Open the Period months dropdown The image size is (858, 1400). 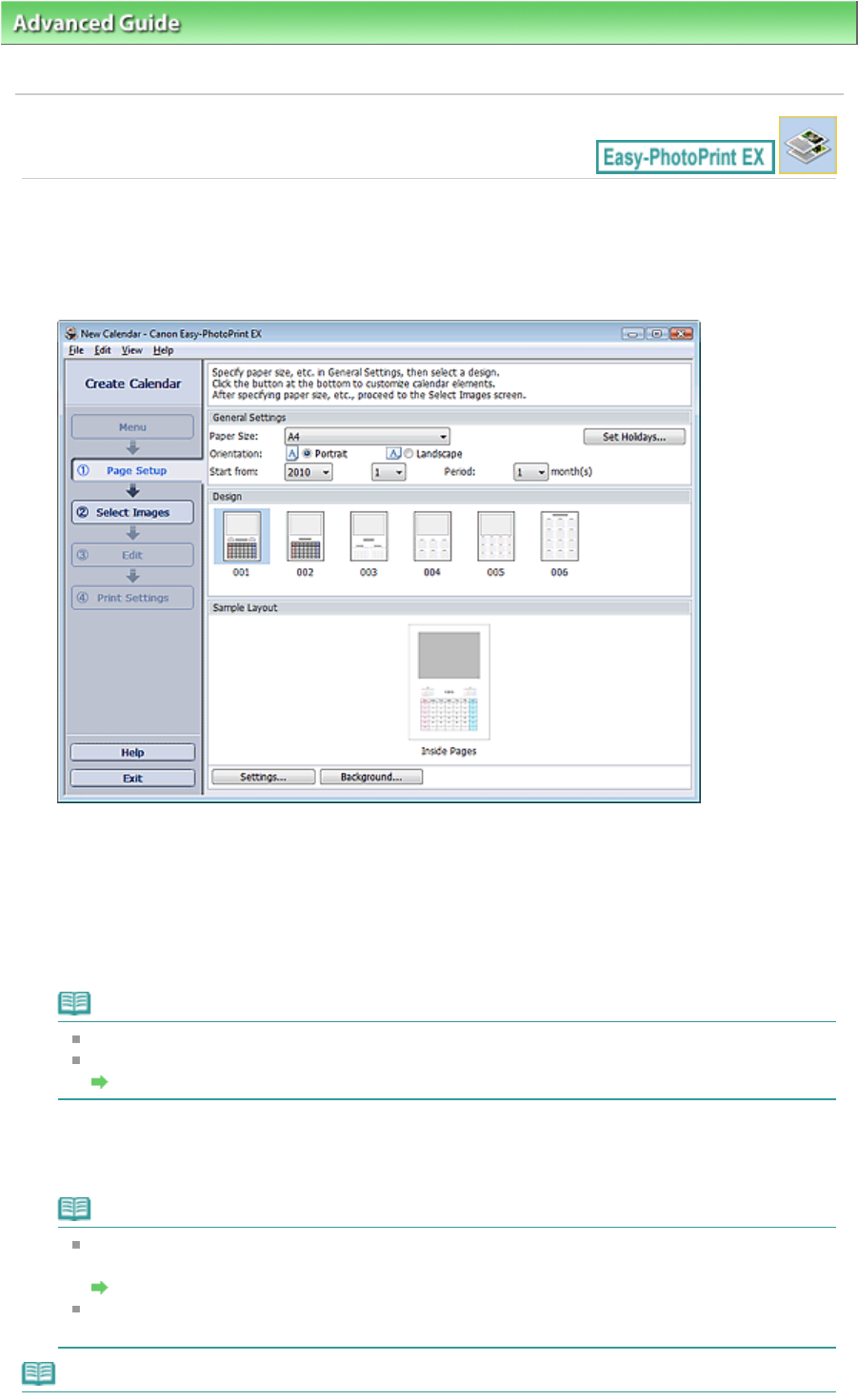(530, 472)
